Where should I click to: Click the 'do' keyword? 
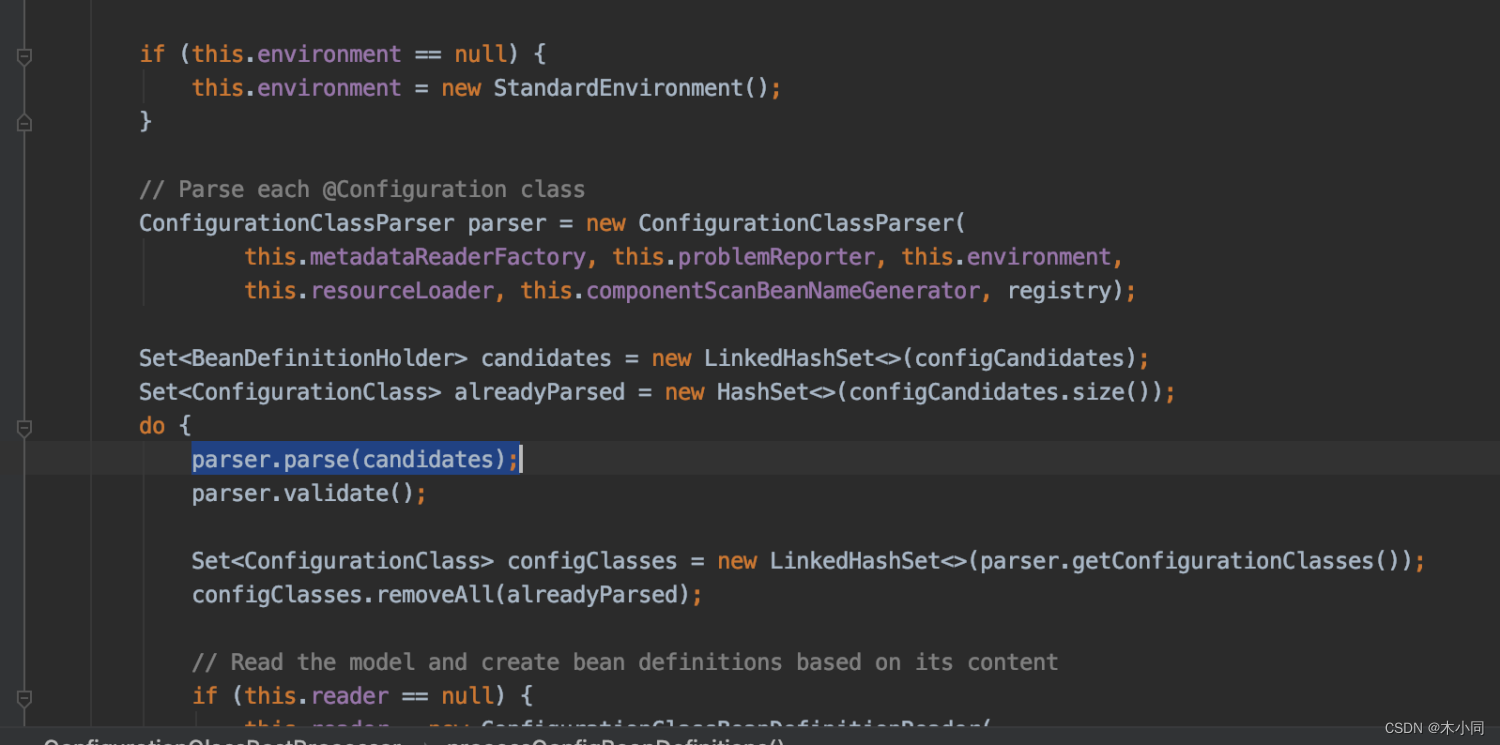pos(152,426)
